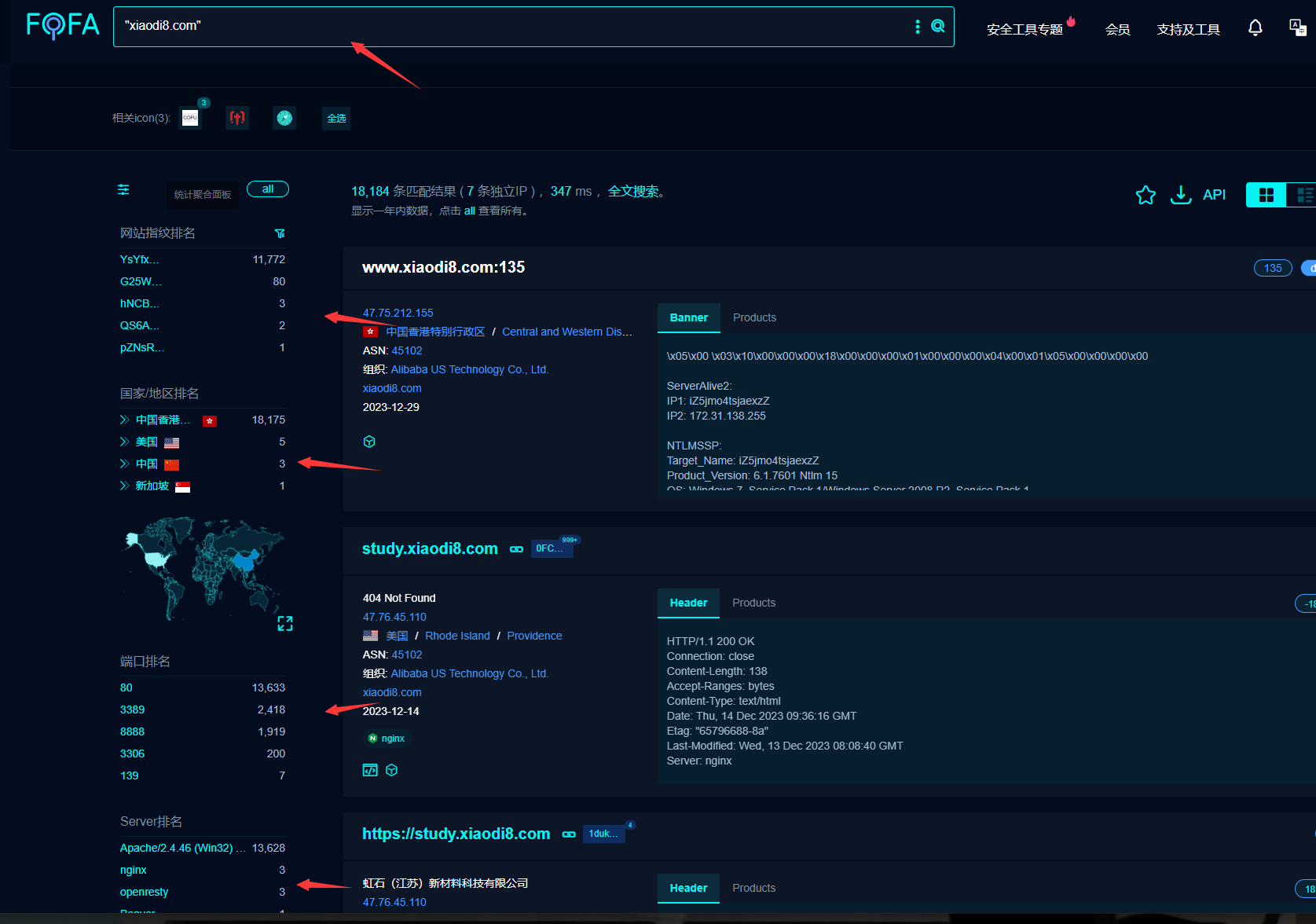Click the 0FC... icon hash badge
The width and height of the screenshot is (1316, 924).
click(x=552, y=548)
